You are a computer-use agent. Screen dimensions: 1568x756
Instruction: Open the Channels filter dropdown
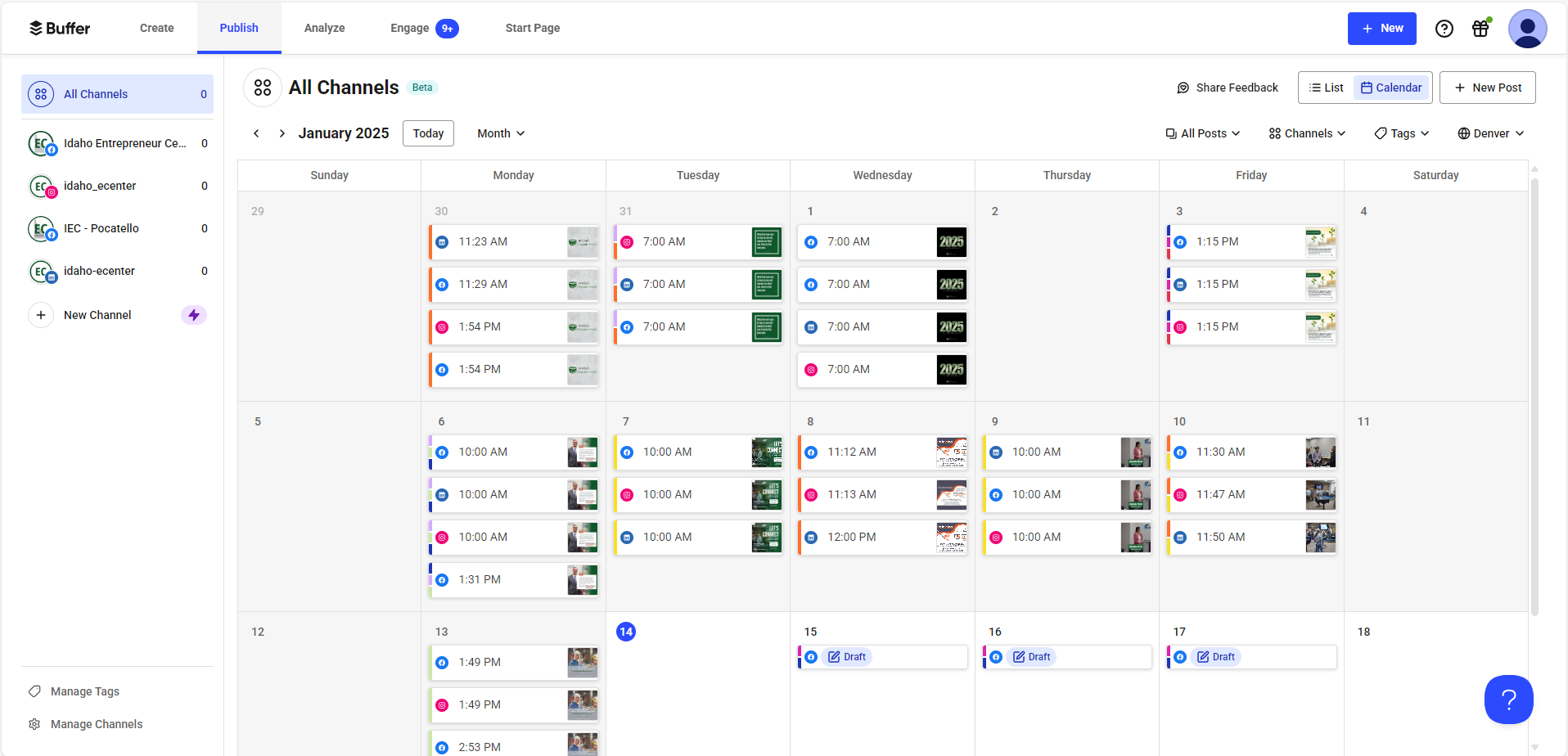pos(1307,133)
